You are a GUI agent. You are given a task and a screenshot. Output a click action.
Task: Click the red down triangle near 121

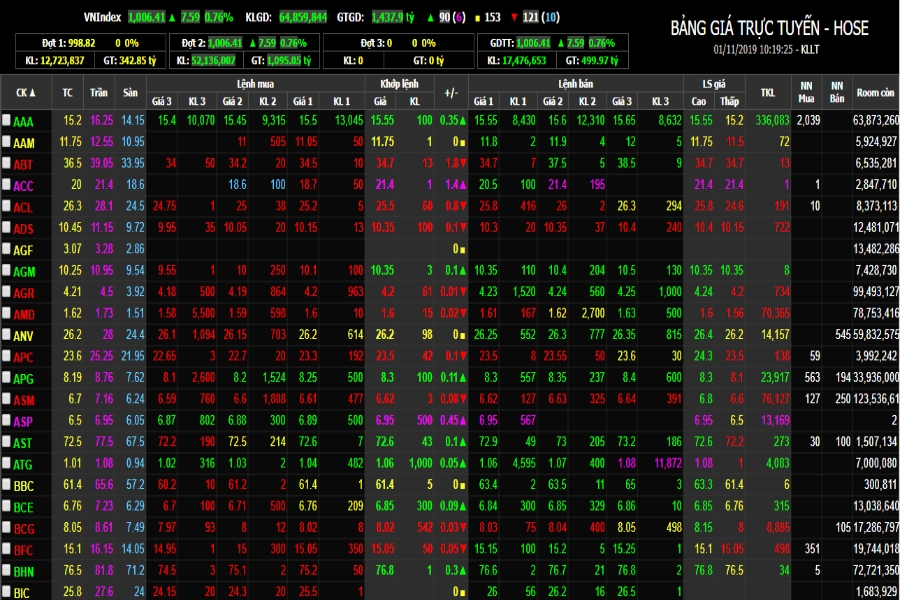click(514, 18)
